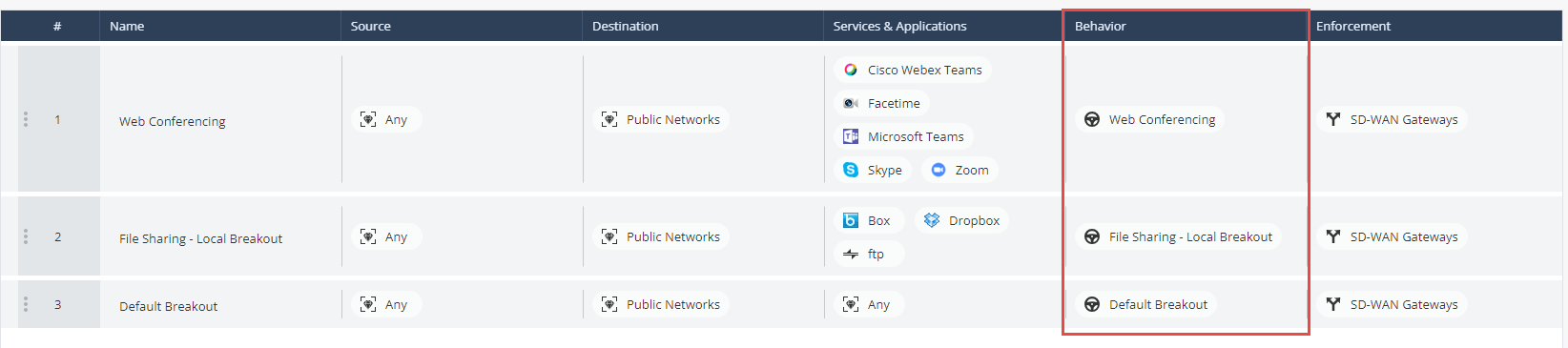Click the Dropbox label
The image size is (1568, 348).
974,220
